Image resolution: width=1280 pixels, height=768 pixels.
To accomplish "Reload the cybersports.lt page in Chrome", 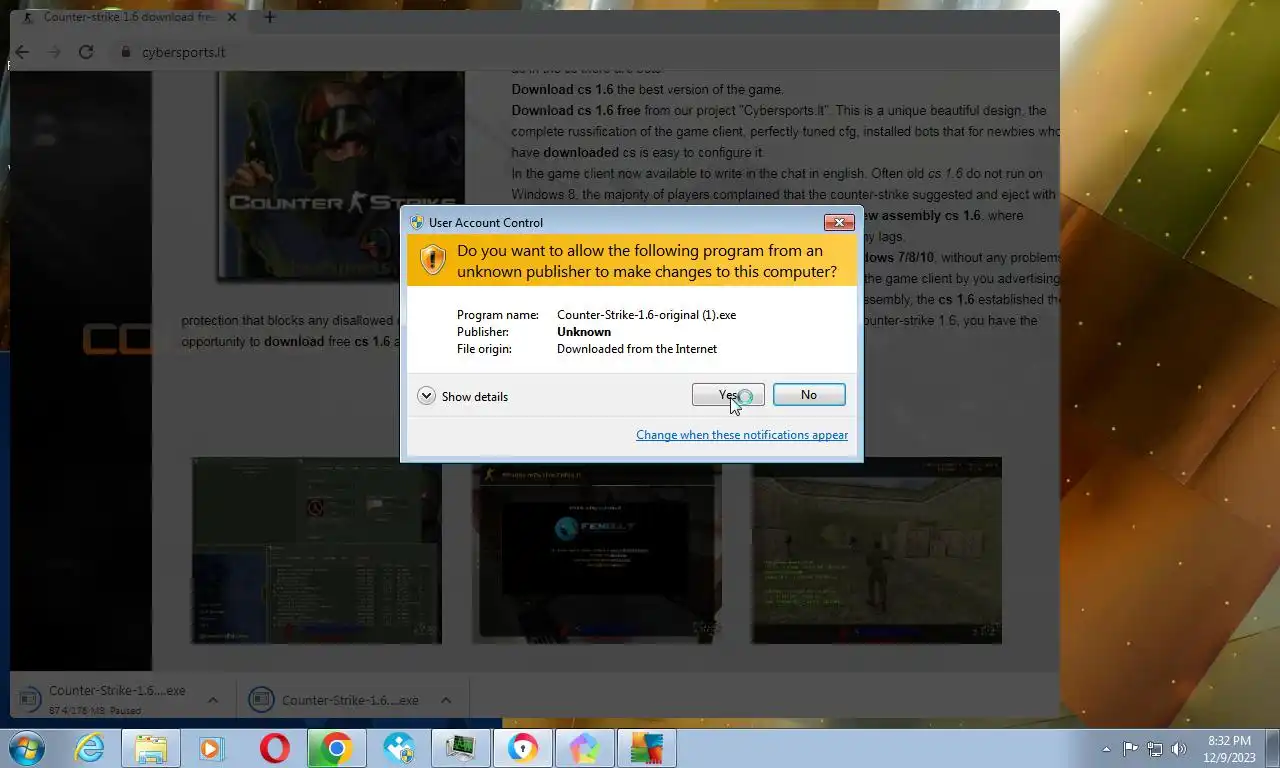I will [x=86, y=52].
